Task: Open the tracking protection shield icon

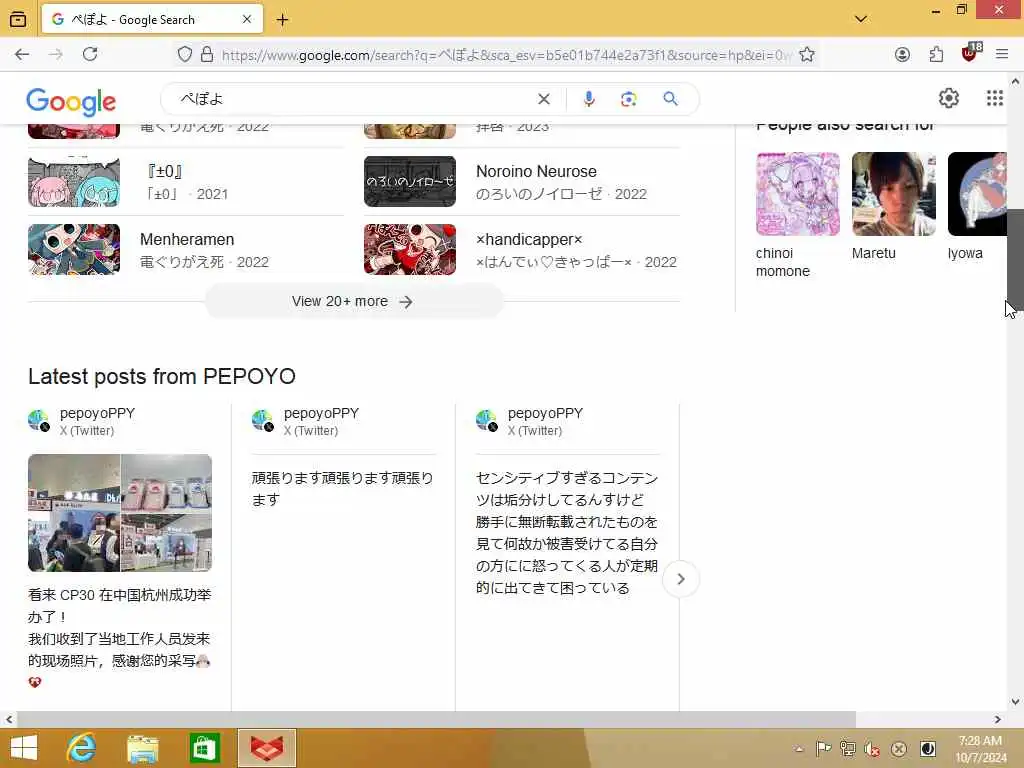Action: 185,54
